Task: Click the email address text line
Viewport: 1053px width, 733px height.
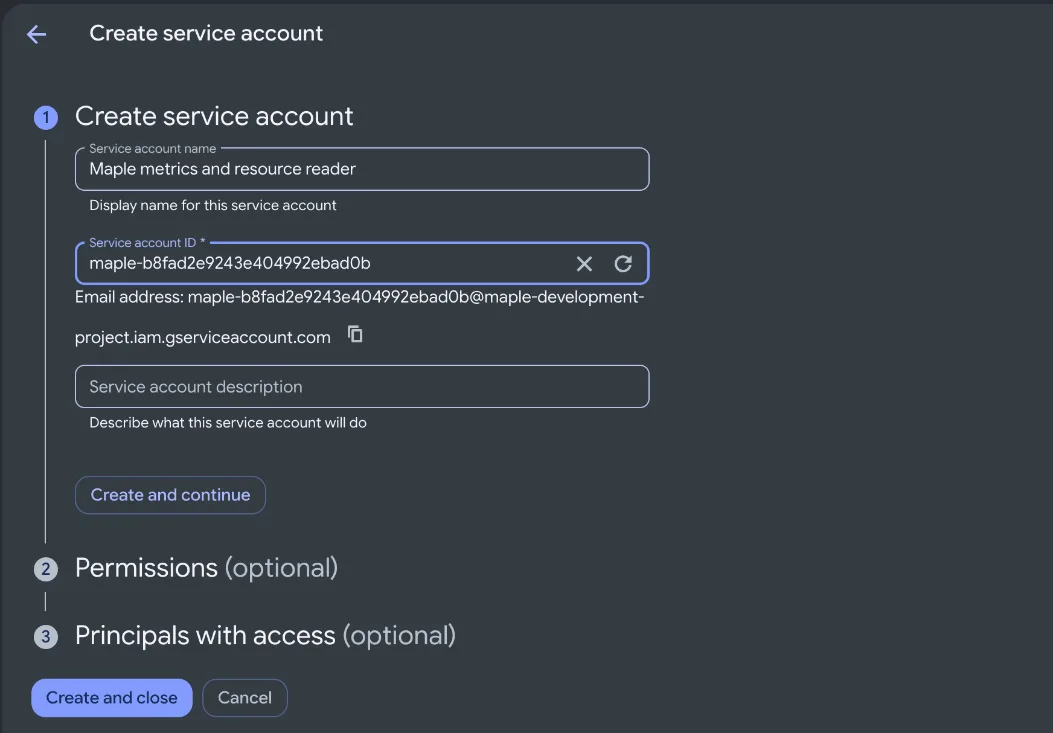Action: 359,297
